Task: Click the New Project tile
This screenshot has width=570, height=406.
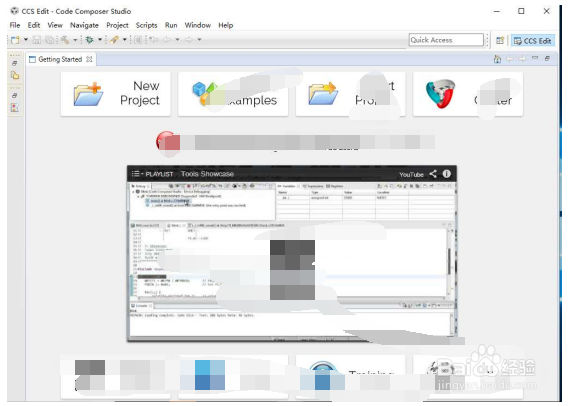Action: tap(116, 94)
